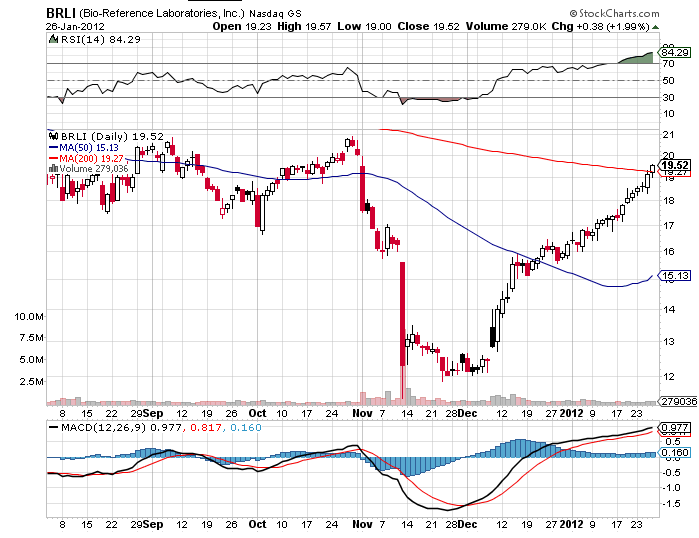Click the Oct label on price chart date axis
Screen dimensions: 699x538
click(x=257, y=413)
